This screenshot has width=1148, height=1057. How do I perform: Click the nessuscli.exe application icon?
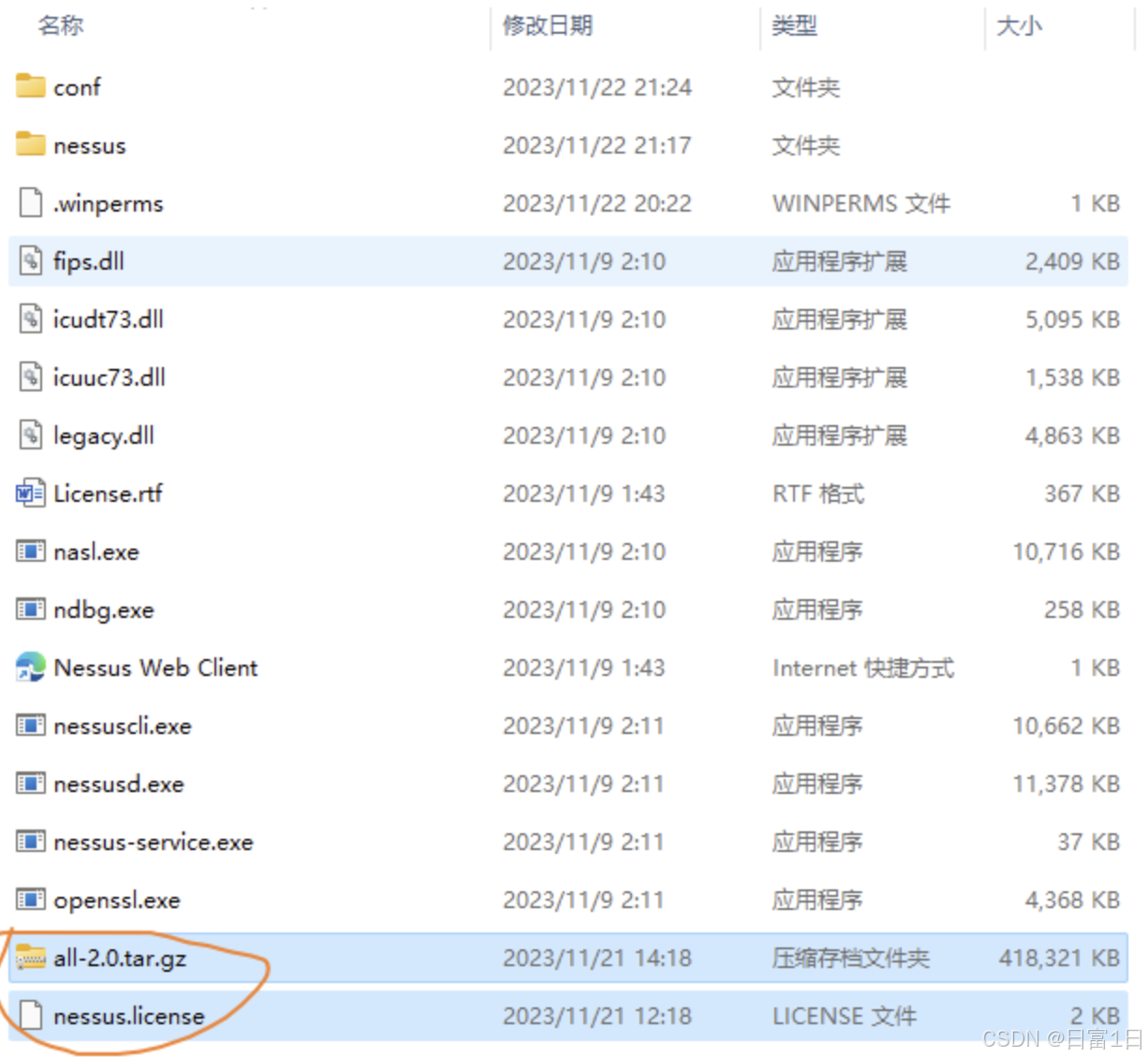tap(31, 725)
